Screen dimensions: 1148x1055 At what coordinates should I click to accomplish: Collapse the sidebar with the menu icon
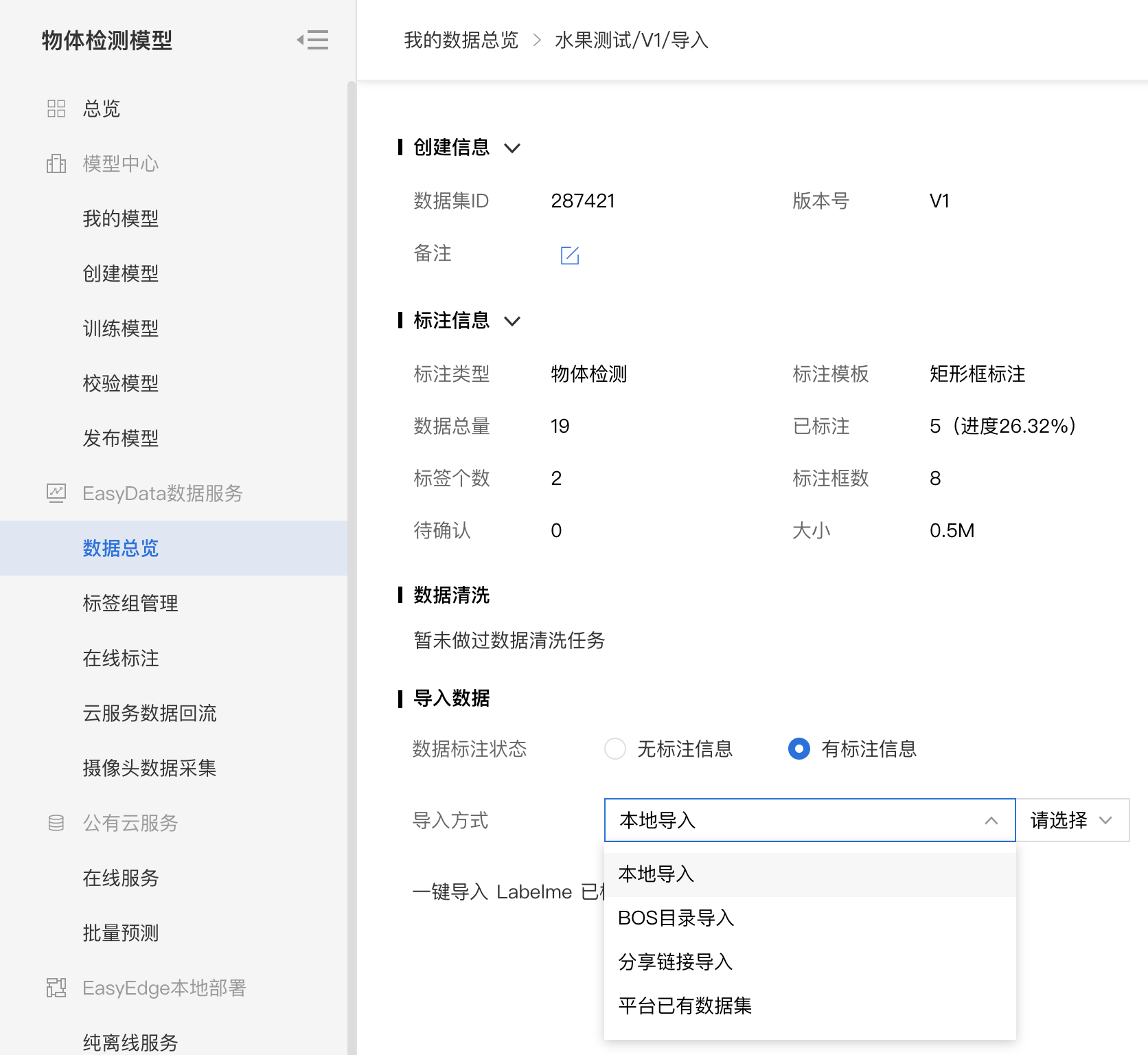pyautogui.click(x=312, y=40)
